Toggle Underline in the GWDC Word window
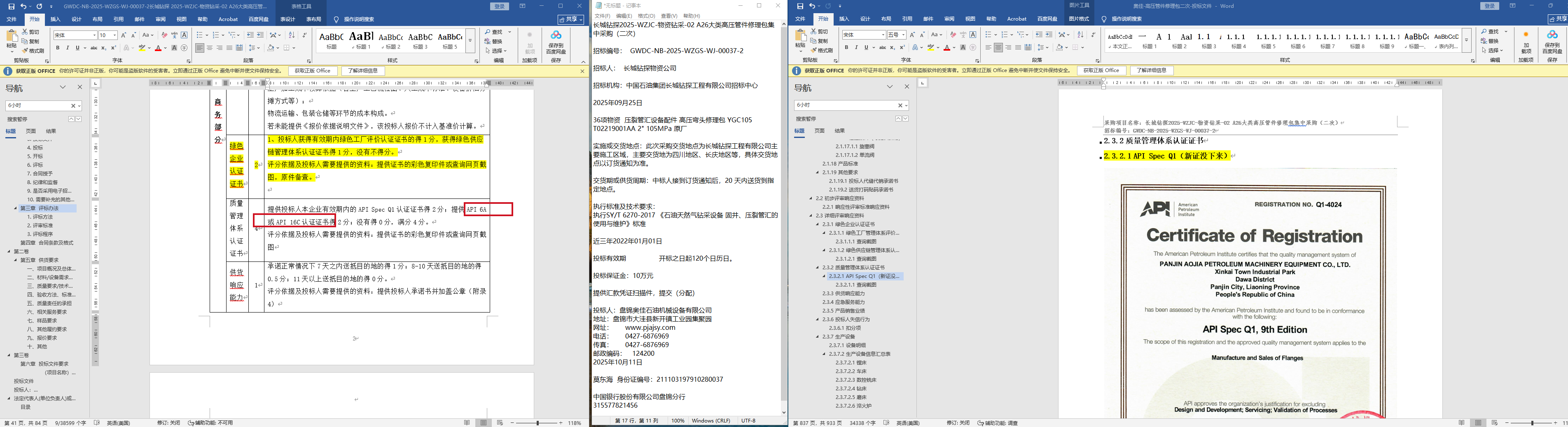Viewport: 1568px width, 427px height. coord(77,48)
